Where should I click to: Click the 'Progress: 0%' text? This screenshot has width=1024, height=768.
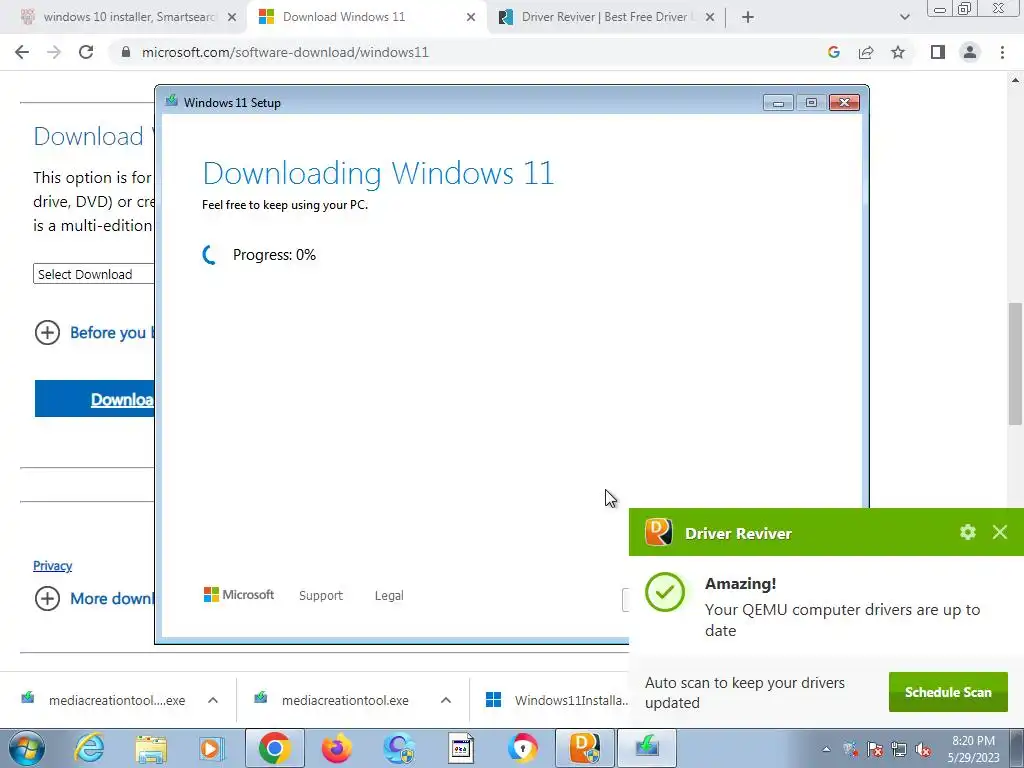pyautogui.click(x=274, y=255)
